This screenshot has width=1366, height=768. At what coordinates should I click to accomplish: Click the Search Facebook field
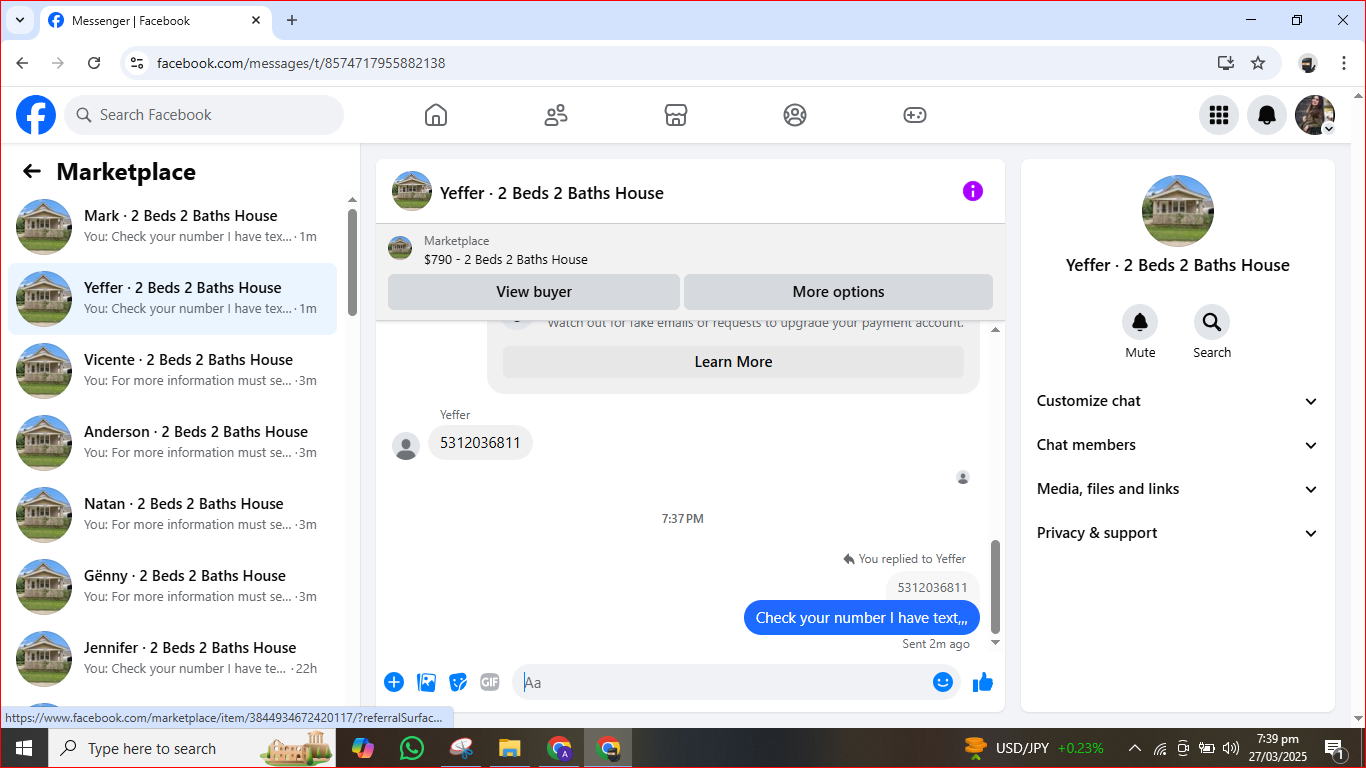pos(204,115)
